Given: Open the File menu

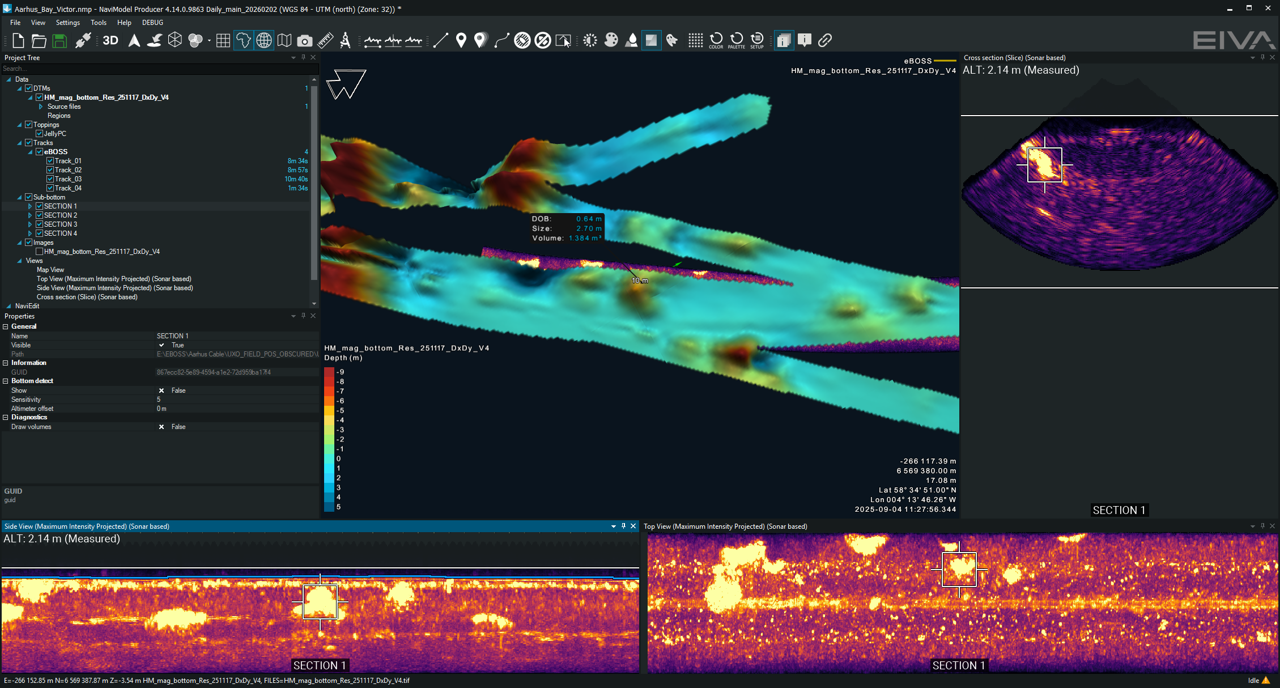Looking at the screenshot, I should click(x=15, y=22).
